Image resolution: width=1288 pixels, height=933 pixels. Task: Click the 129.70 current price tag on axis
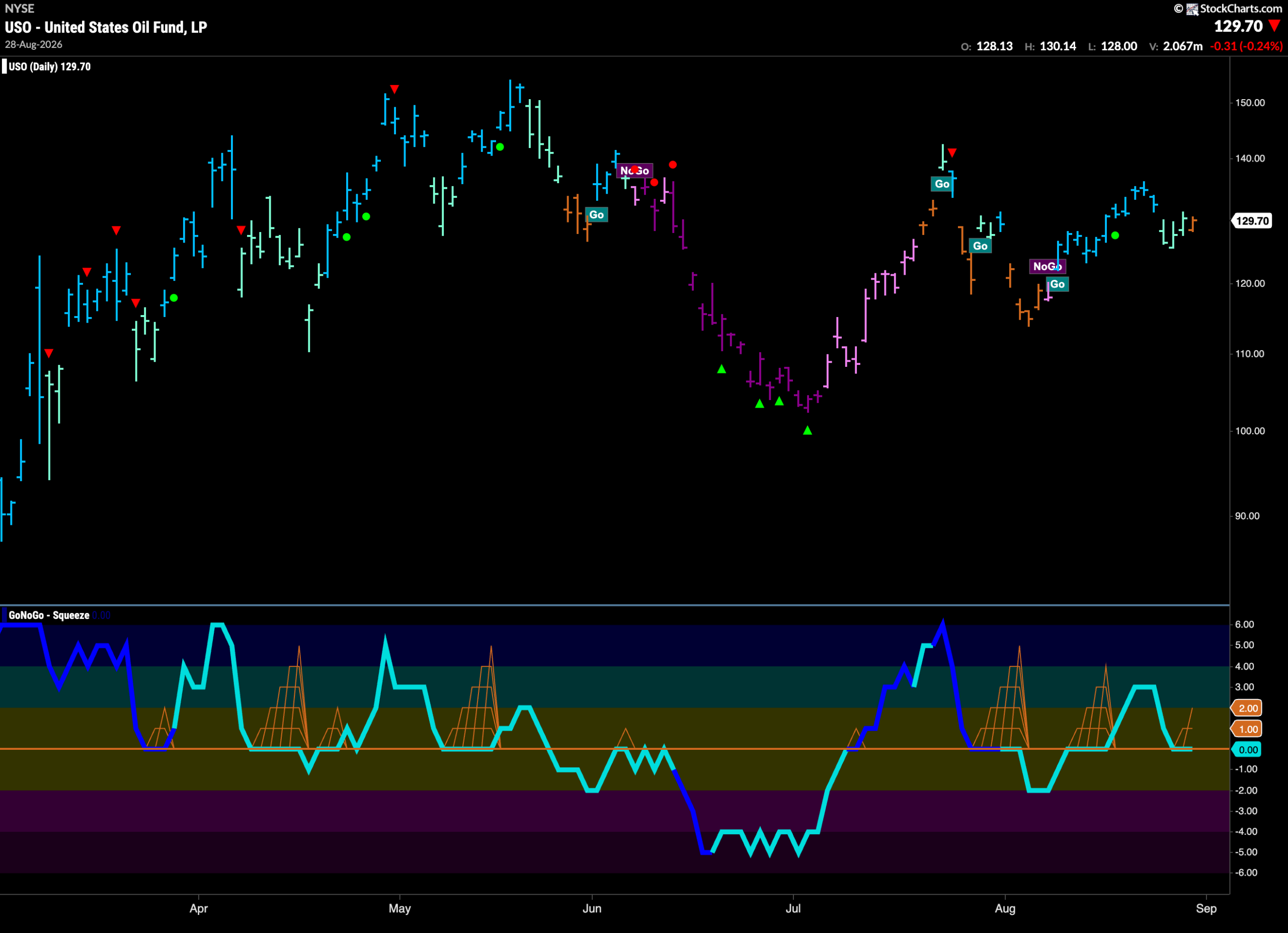[x=1252, y=220]
